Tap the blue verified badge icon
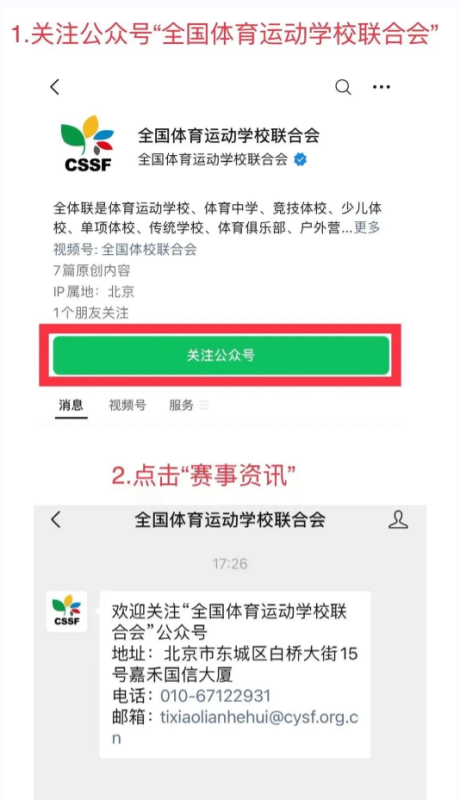This screenshot has height=800, width=460. pos(300,160)
